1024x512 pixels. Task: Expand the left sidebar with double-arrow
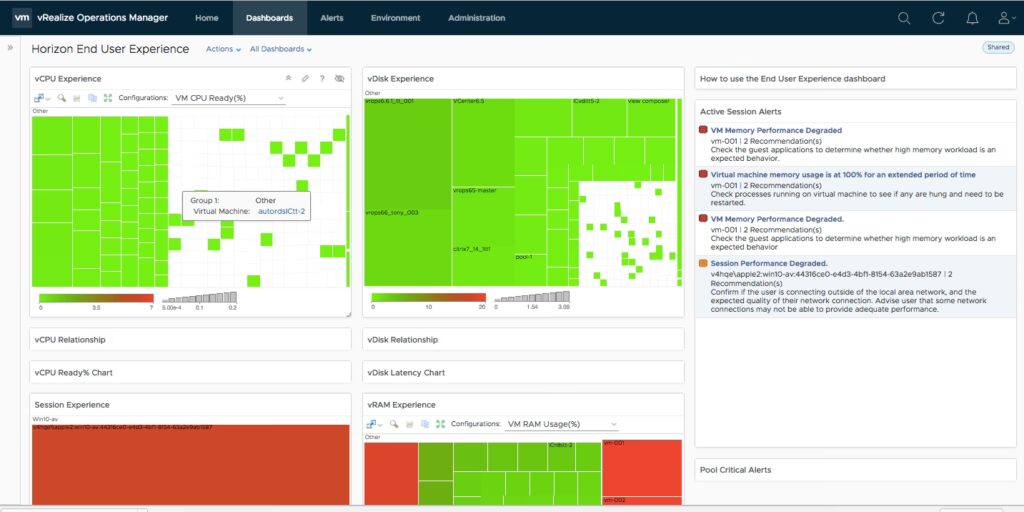10,47
